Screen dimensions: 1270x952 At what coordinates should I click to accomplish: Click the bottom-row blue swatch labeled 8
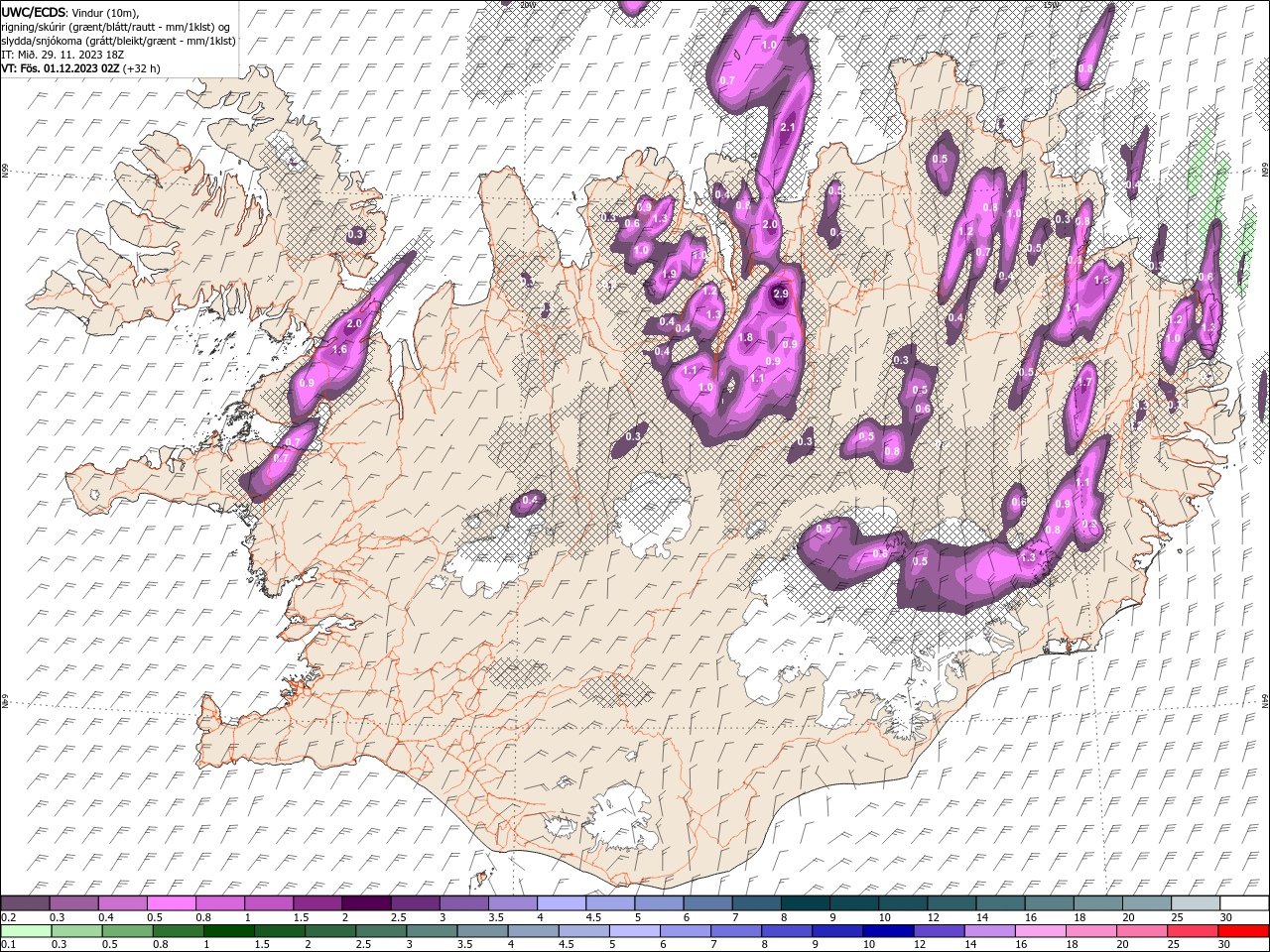pyautogui.click(x=786, y=931)
